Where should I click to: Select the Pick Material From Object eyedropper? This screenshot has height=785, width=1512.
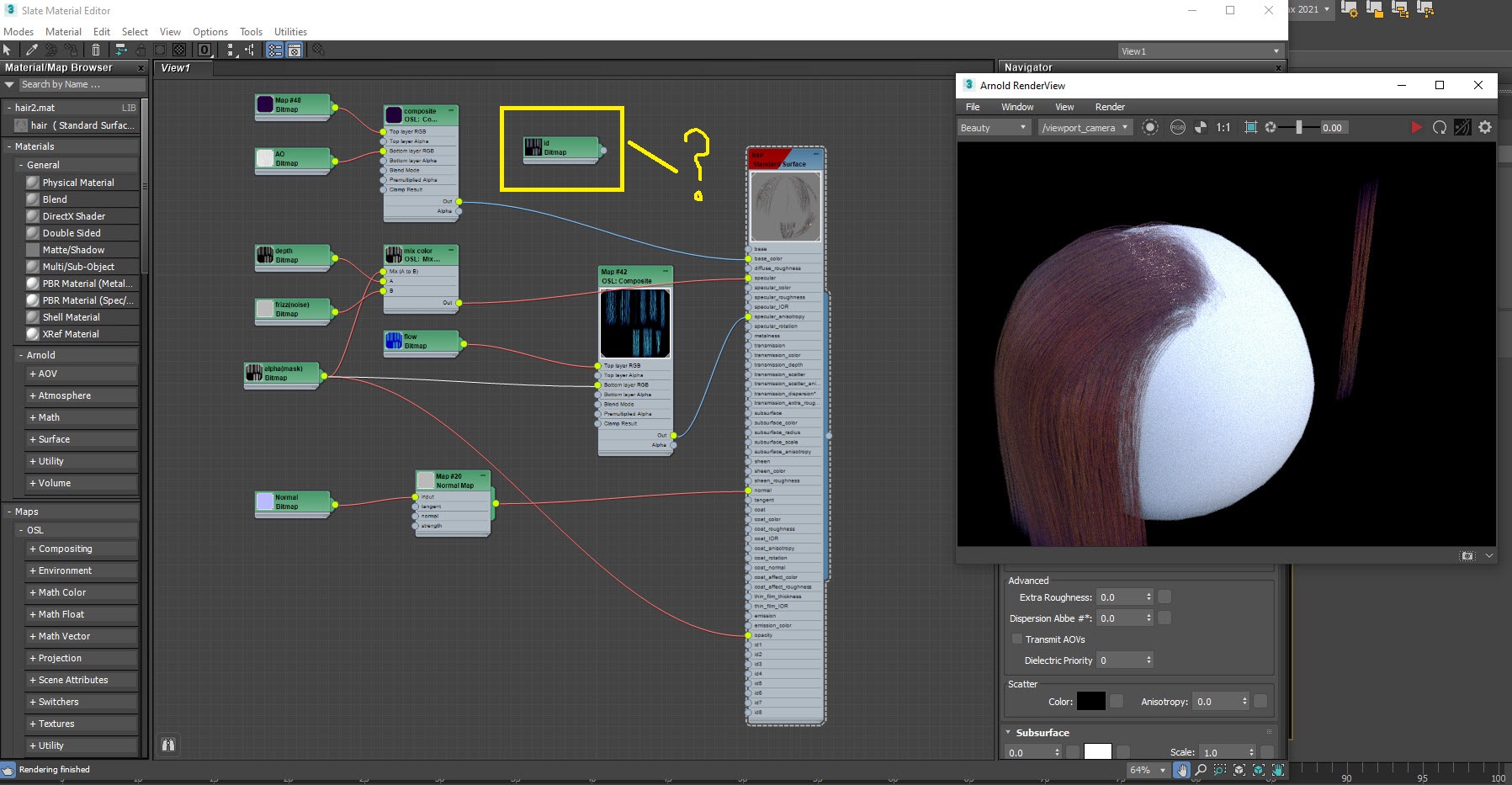(x=32, y=50)
